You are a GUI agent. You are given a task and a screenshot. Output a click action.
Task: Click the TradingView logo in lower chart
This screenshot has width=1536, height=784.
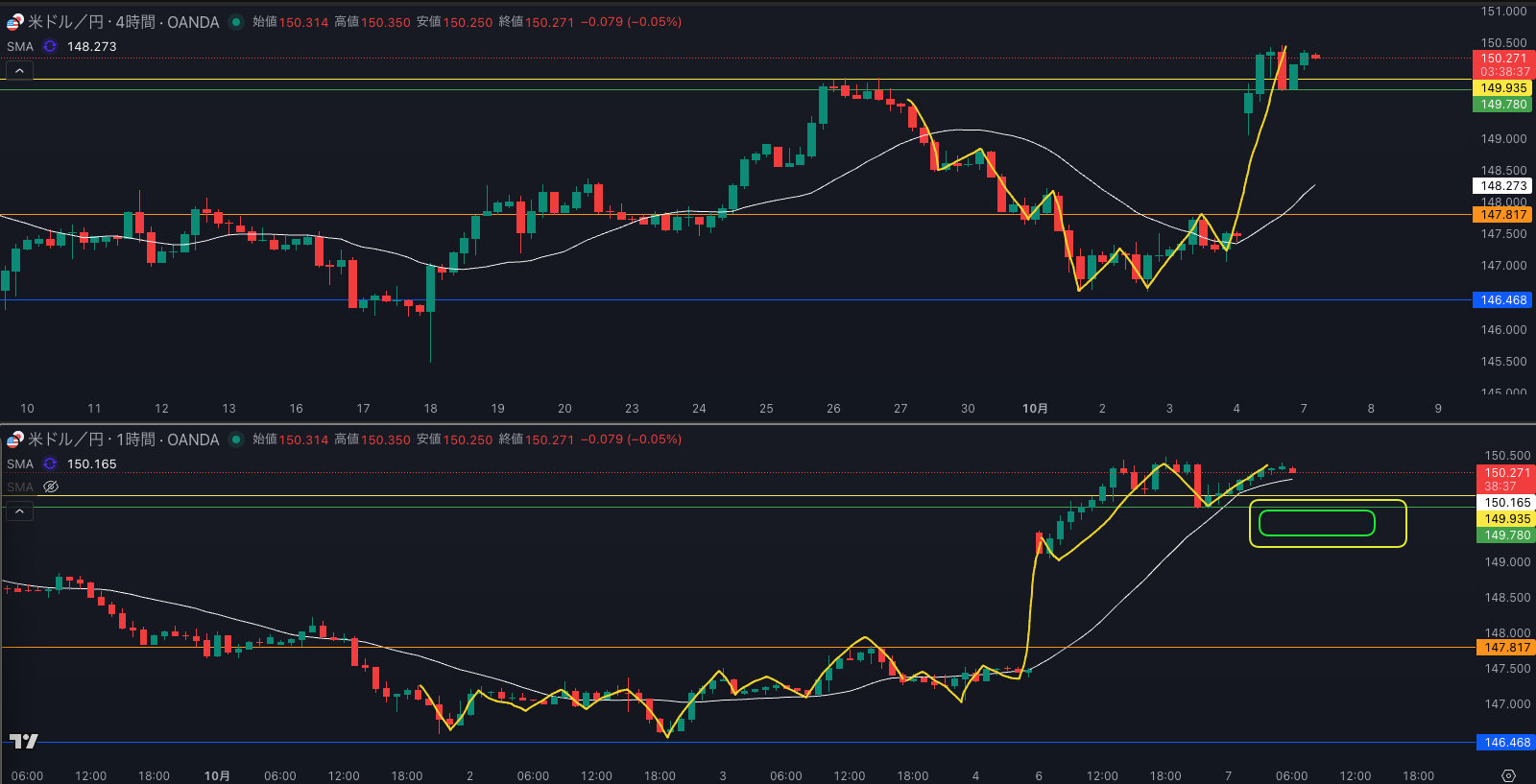point(23,741)
